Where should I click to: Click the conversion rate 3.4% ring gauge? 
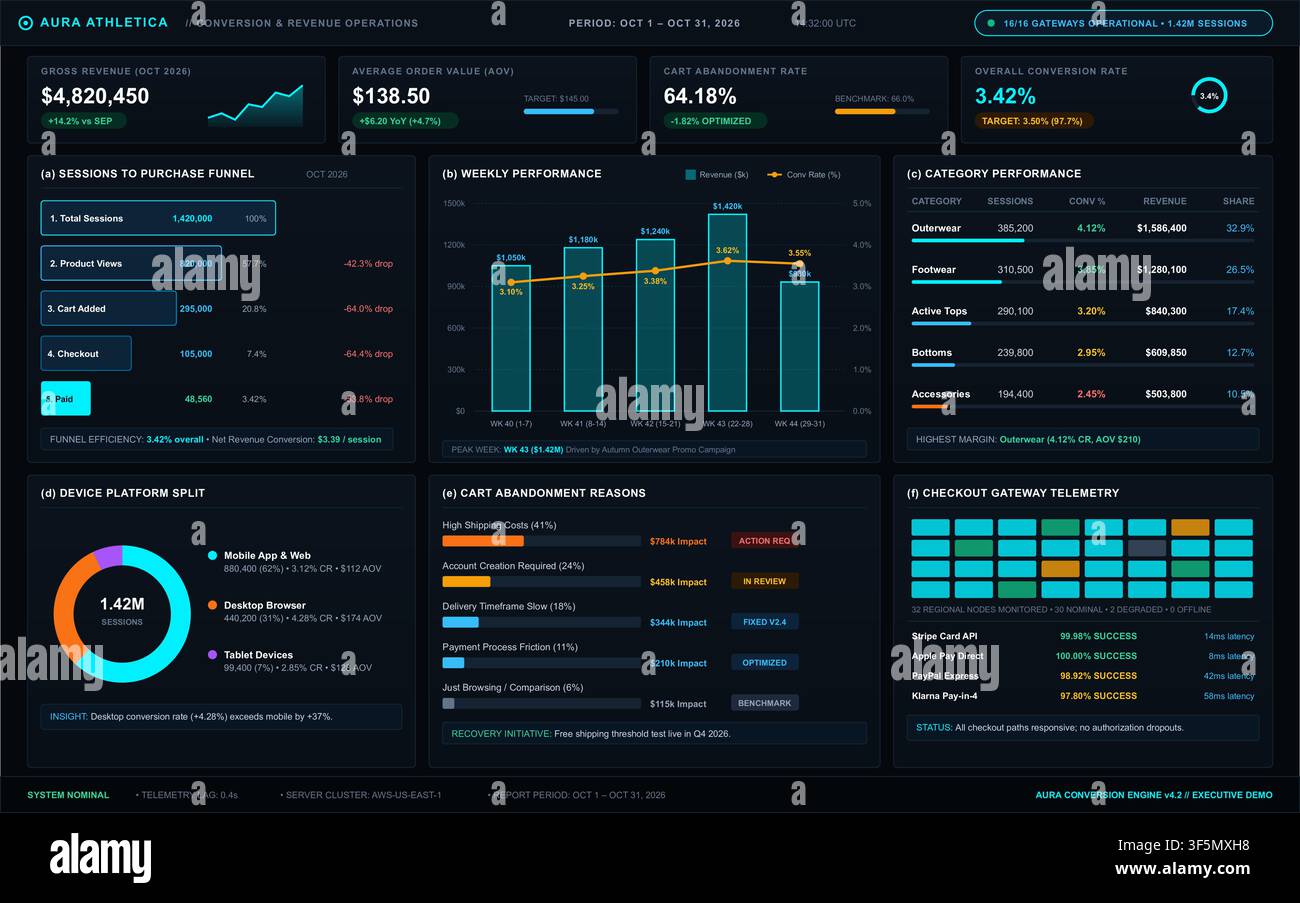(1209, 96)
